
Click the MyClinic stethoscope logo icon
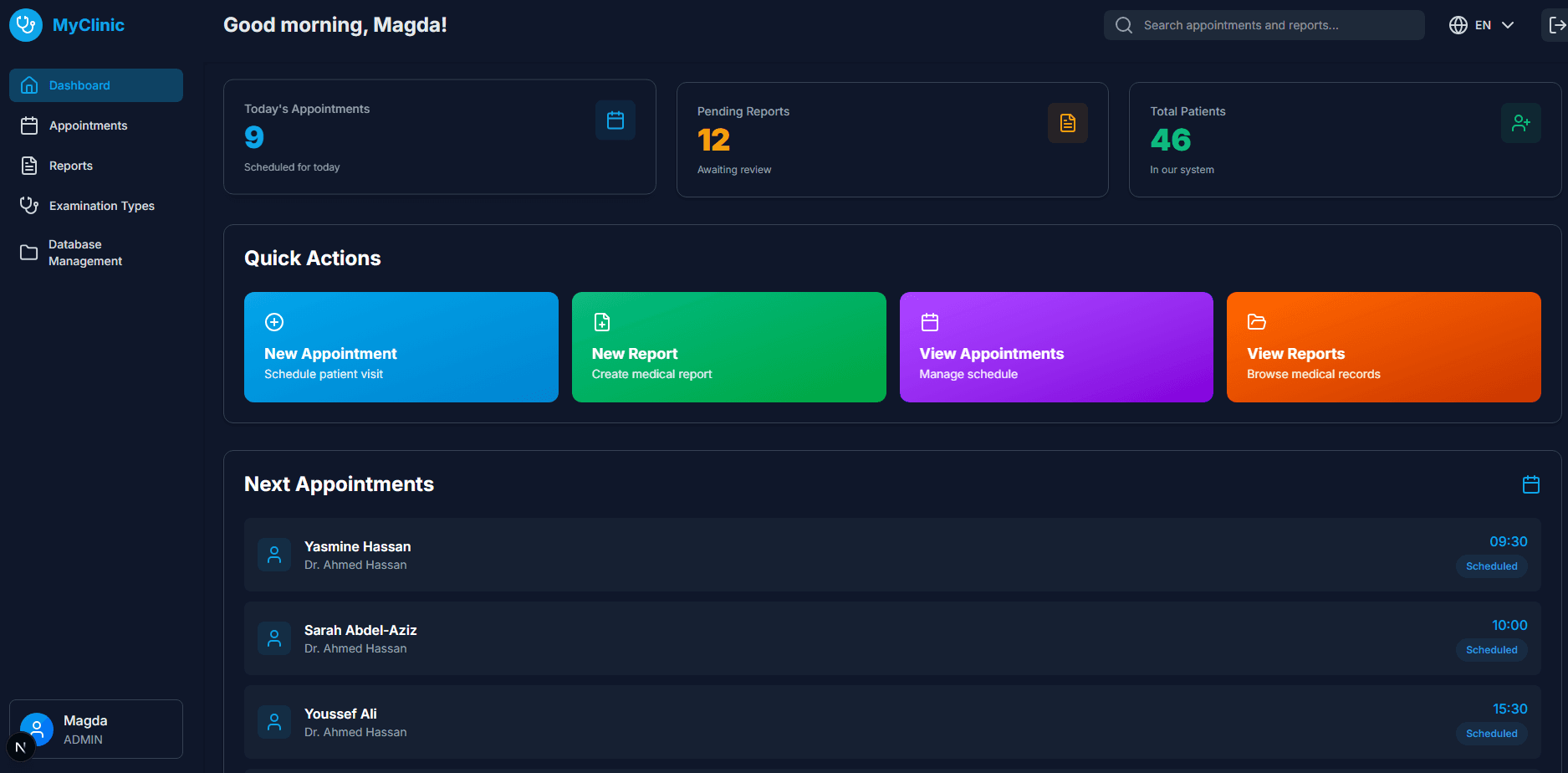coord(26,25)
